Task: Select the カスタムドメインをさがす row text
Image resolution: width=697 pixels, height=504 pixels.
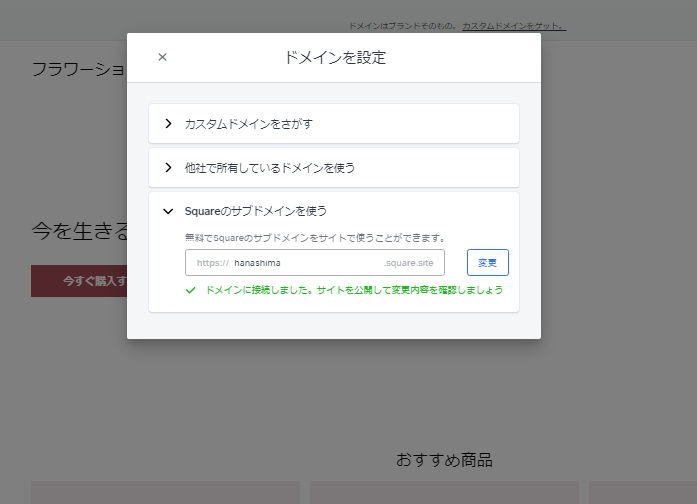Action: [x=248, y=124]
